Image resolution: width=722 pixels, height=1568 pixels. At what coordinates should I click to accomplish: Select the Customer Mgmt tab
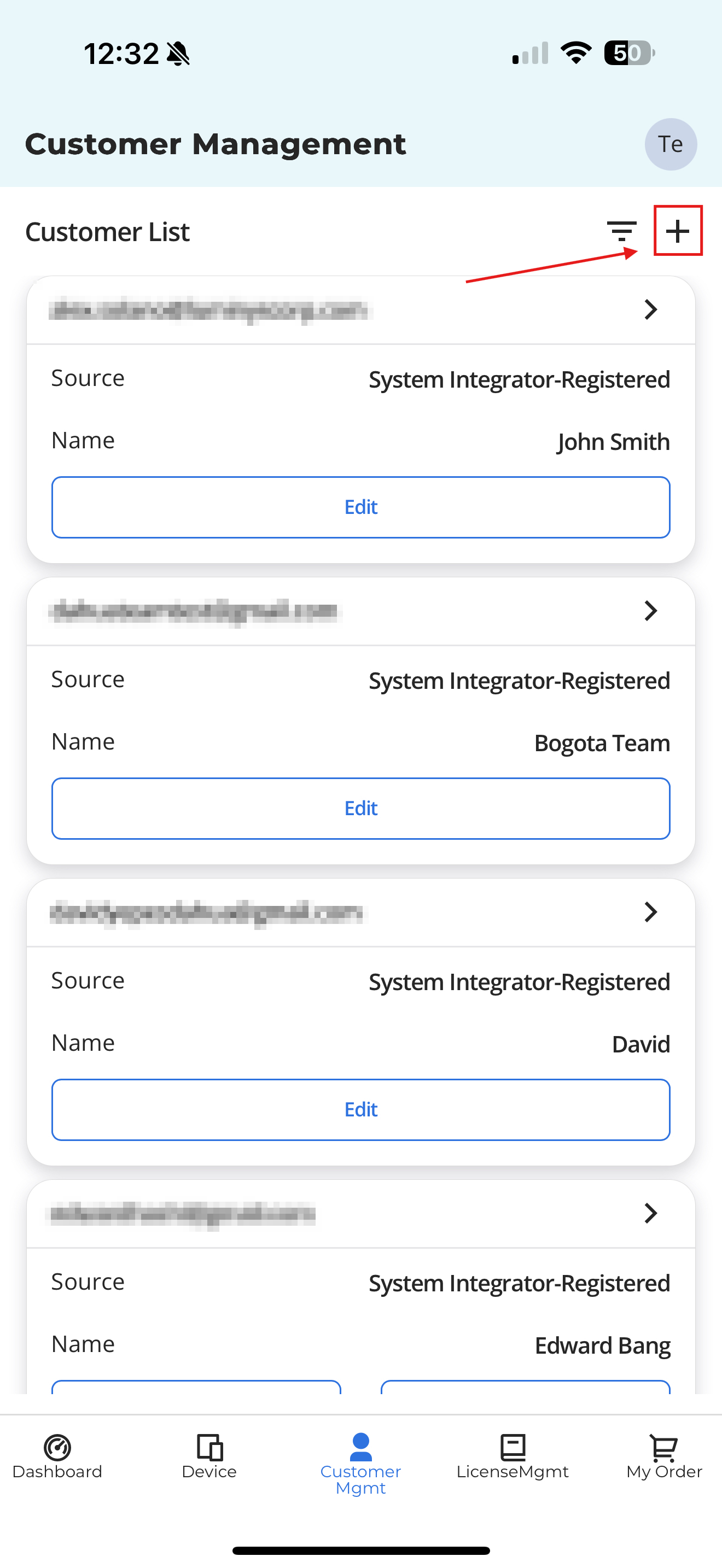click(x=360, y=1462)
